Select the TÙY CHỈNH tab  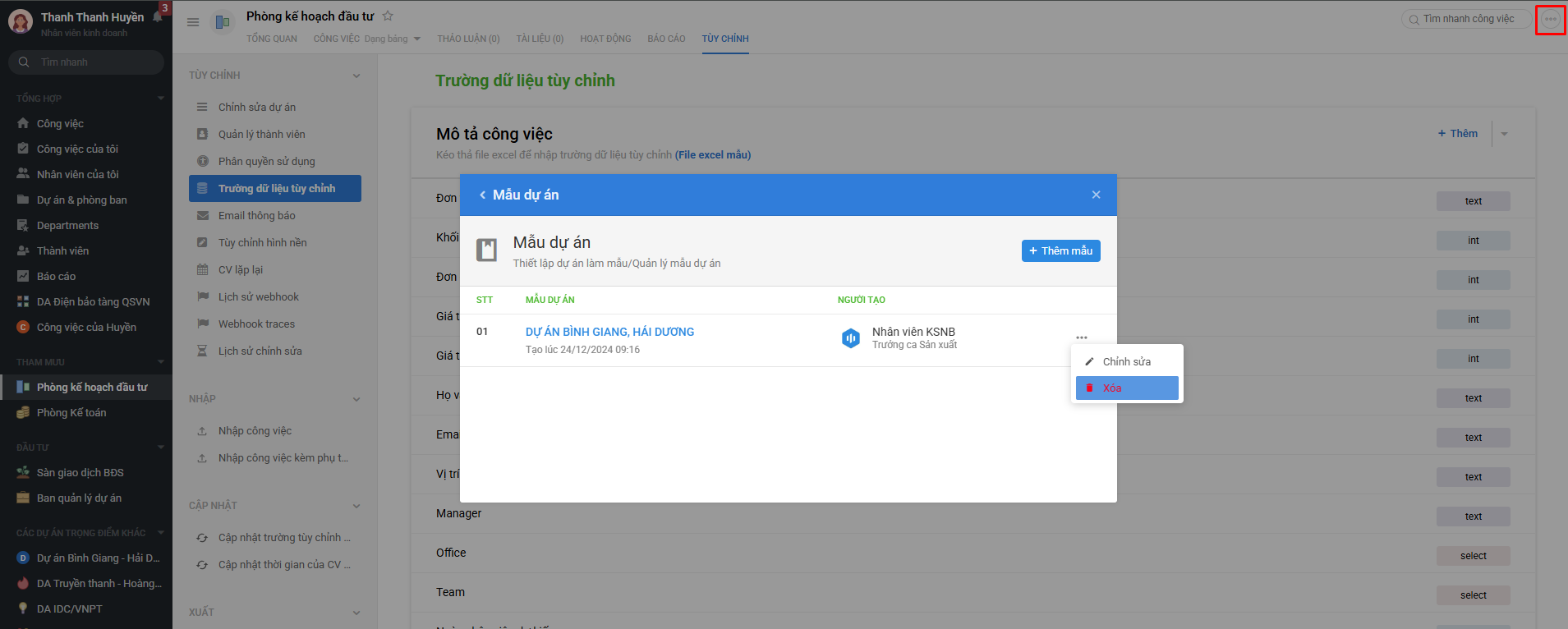725,39
